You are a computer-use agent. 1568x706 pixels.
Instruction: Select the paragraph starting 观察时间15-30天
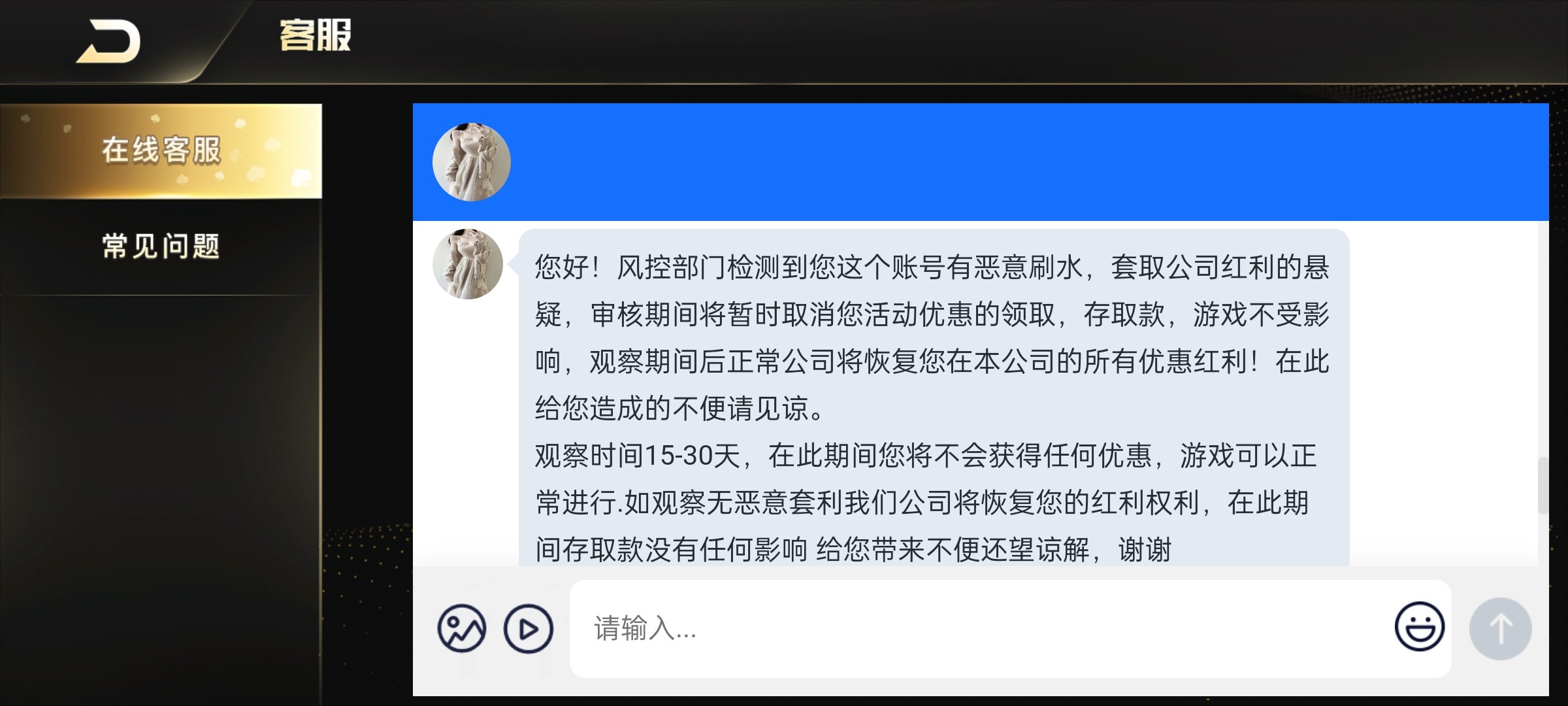[926, 502]
